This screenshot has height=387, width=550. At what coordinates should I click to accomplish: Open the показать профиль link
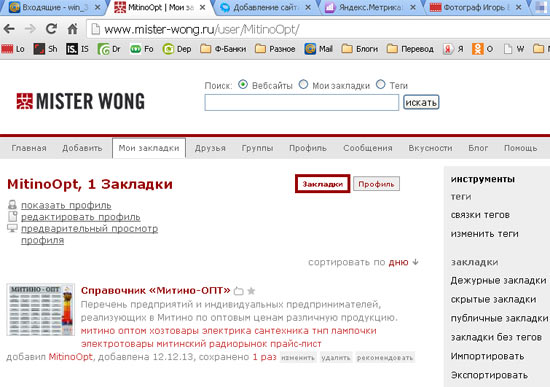coord(66,205)
